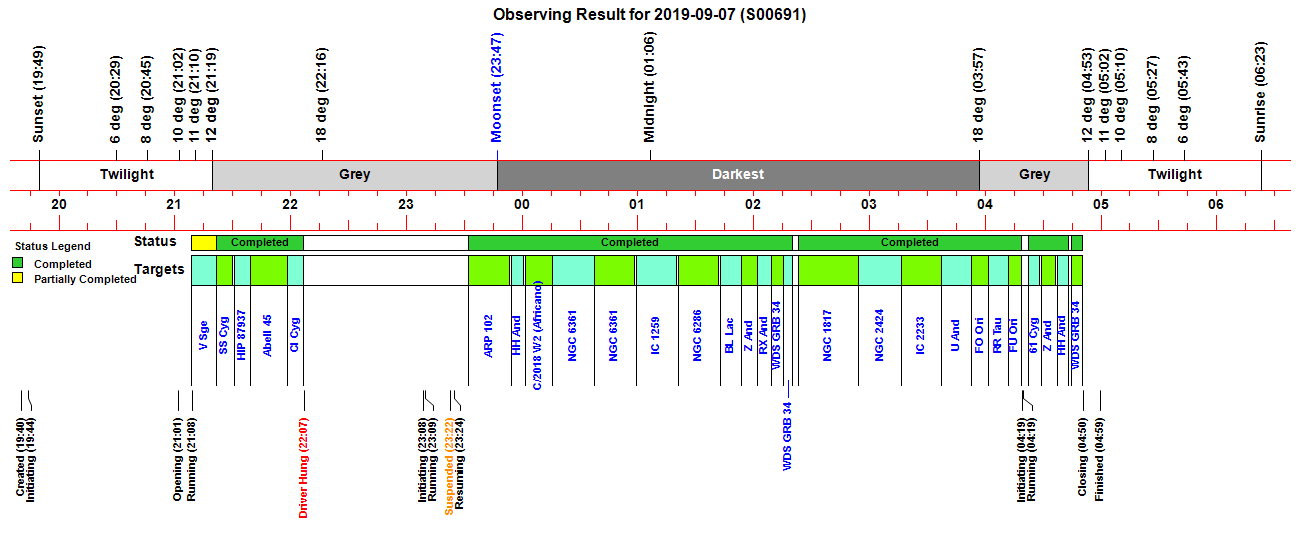The image size is (1300, 543).
Task: Select the 6 deg (20:29) marker
Action: point(116,100)
